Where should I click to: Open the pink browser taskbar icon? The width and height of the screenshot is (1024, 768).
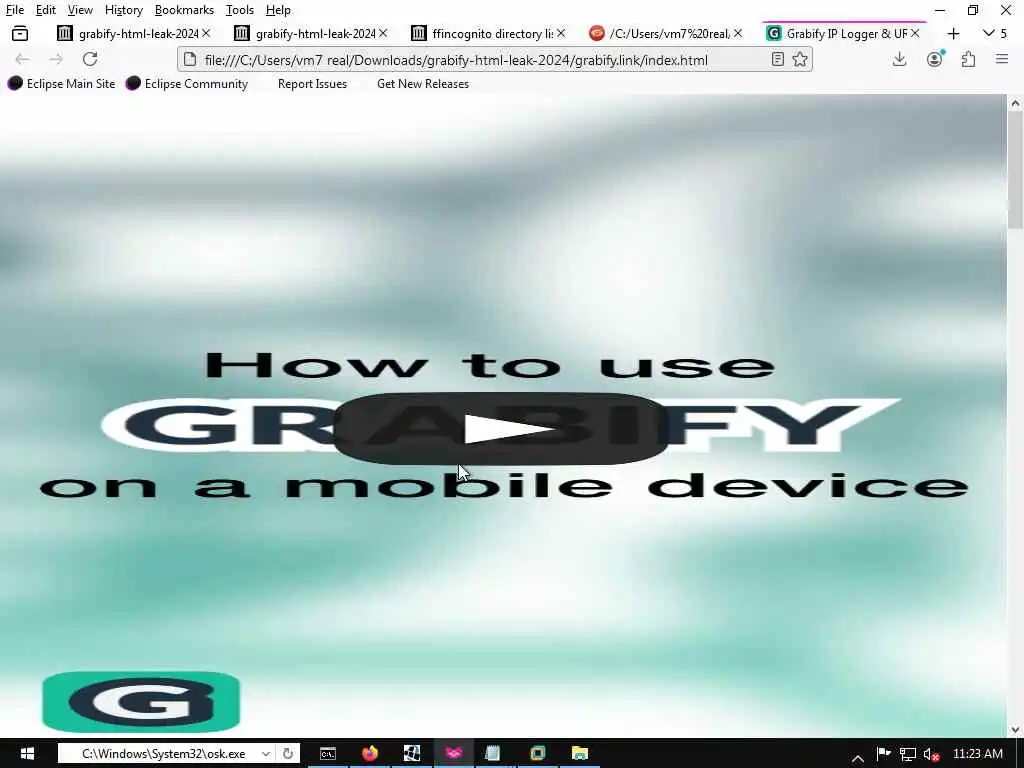[x=454, y=754]
